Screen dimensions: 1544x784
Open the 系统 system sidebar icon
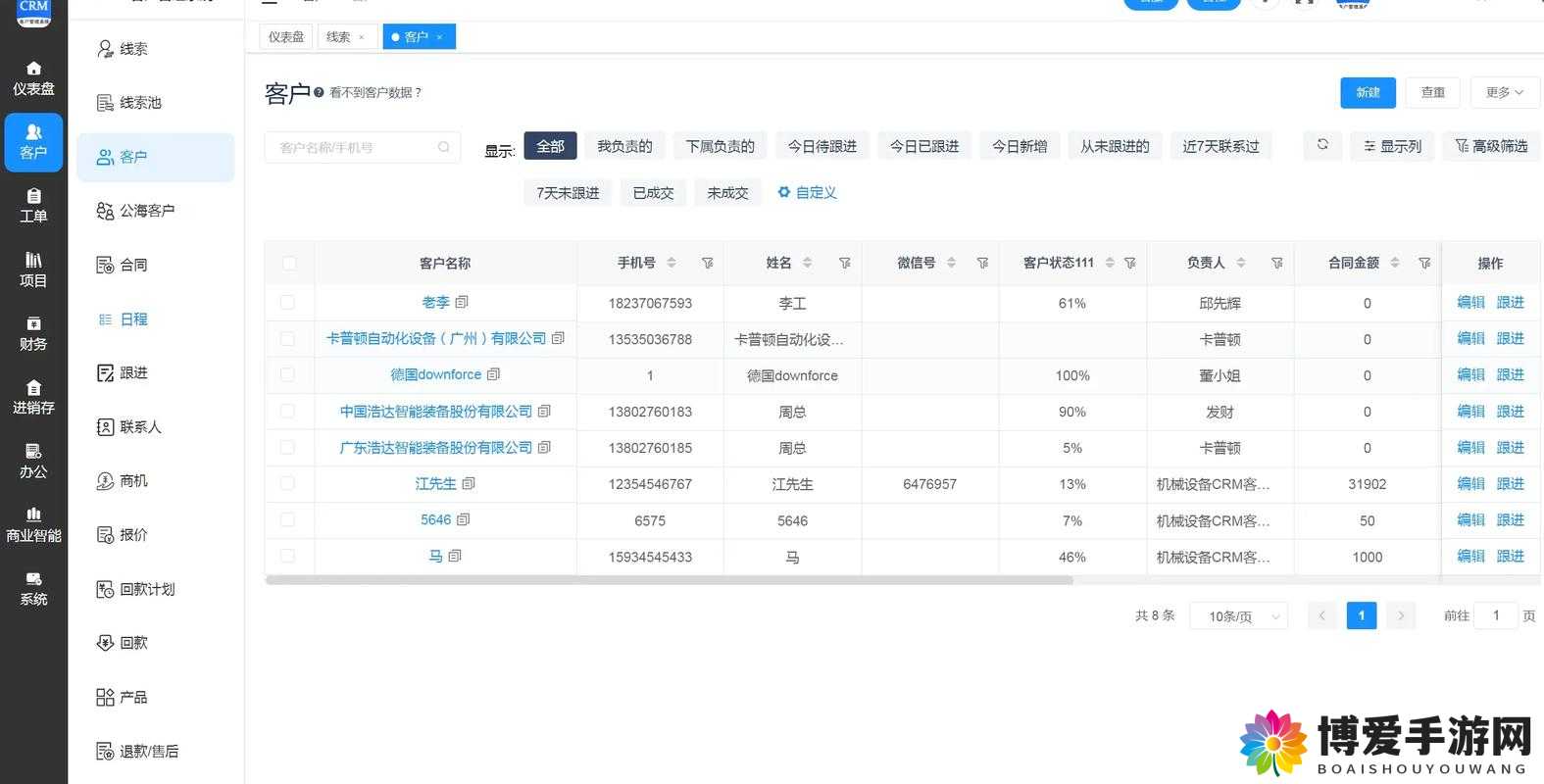(33, 589)
